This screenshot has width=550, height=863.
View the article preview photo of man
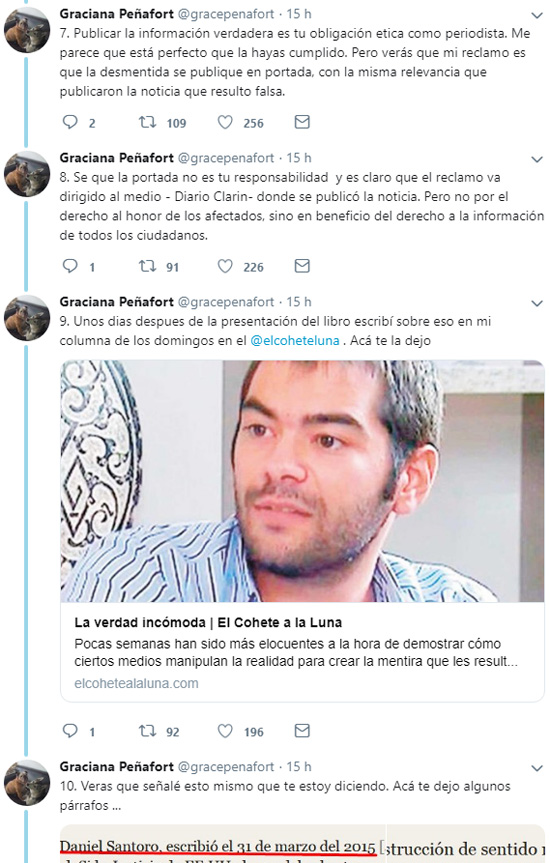302,481
